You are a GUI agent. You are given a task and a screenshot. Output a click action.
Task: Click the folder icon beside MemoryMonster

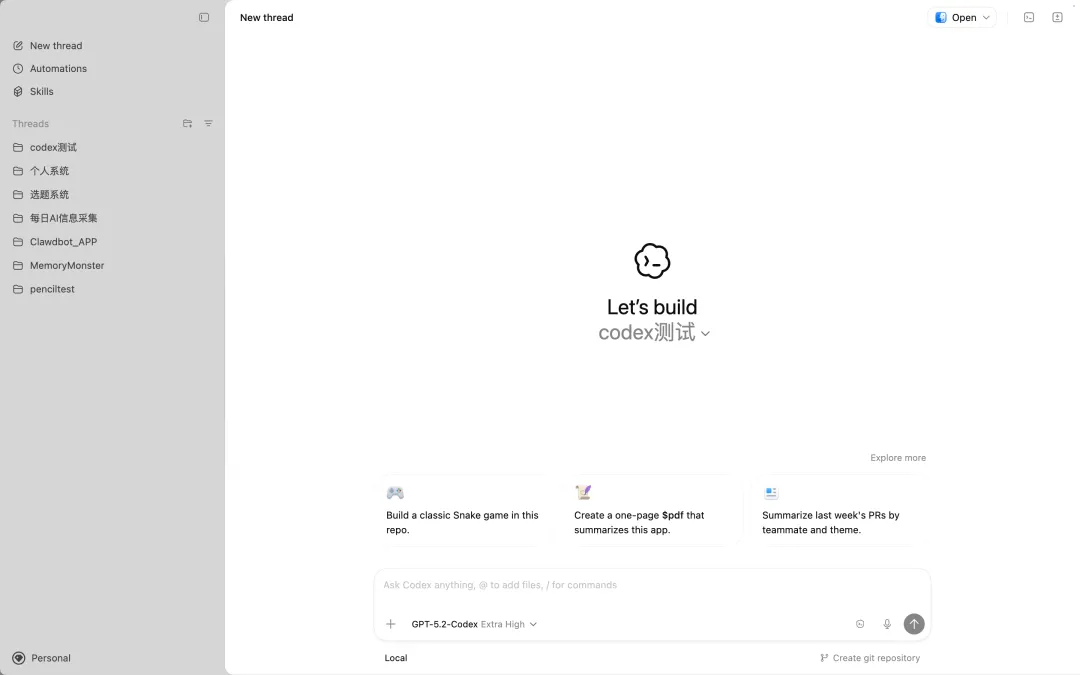click(18, 265)
